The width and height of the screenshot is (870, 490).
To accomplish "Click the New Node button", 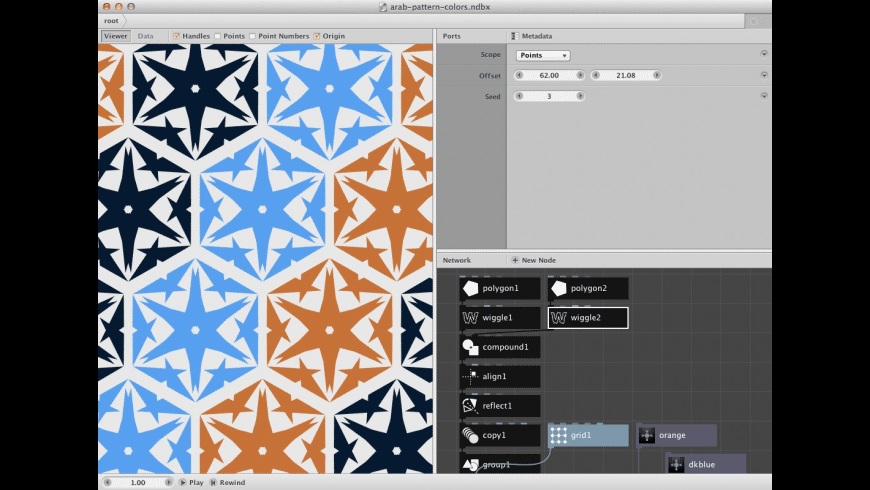I will (x=533, y=260).
